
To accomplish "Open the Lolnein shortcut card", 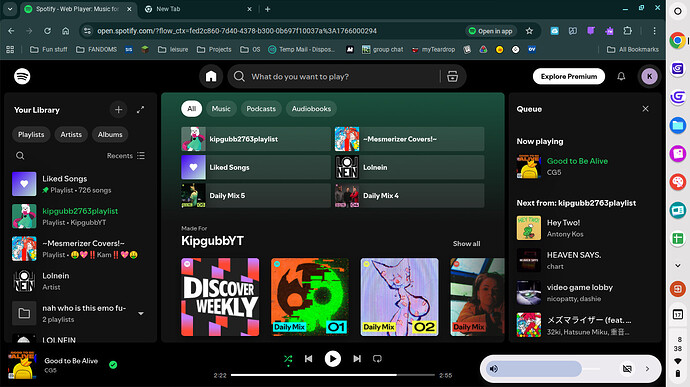I will coord(409,167).
